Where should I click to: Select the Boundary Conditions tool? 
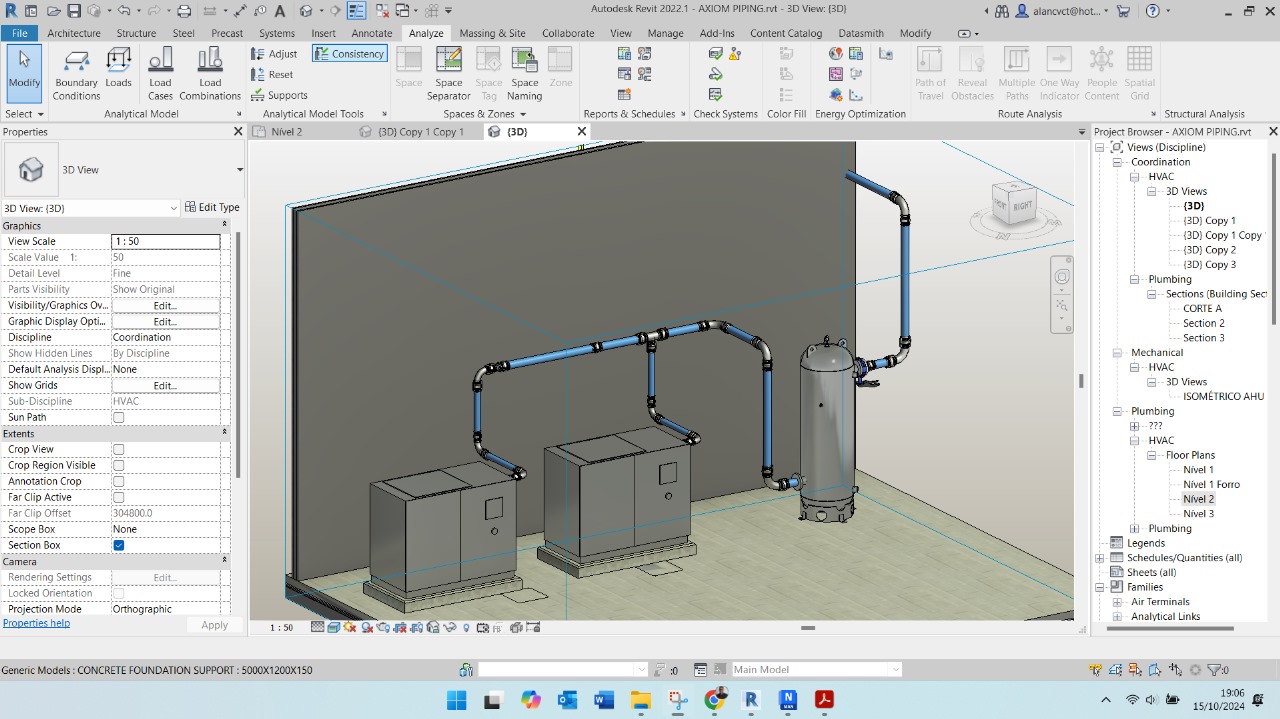coord(77,73)
